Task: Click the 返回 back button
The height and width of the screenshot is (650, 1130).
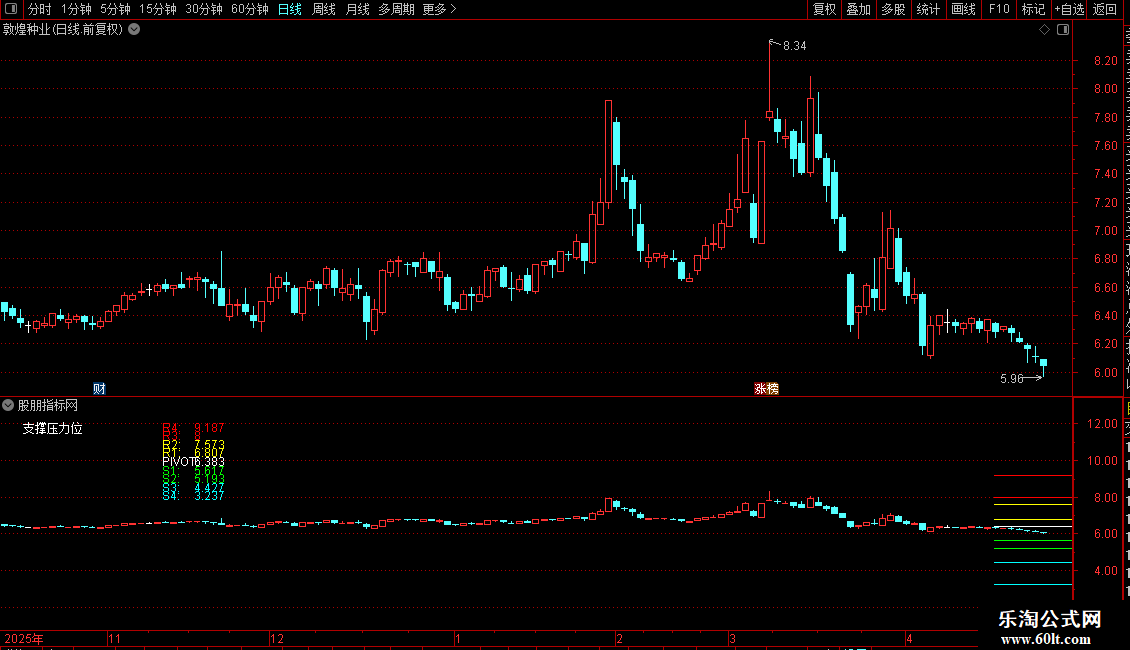Action: pos(1105,9)
